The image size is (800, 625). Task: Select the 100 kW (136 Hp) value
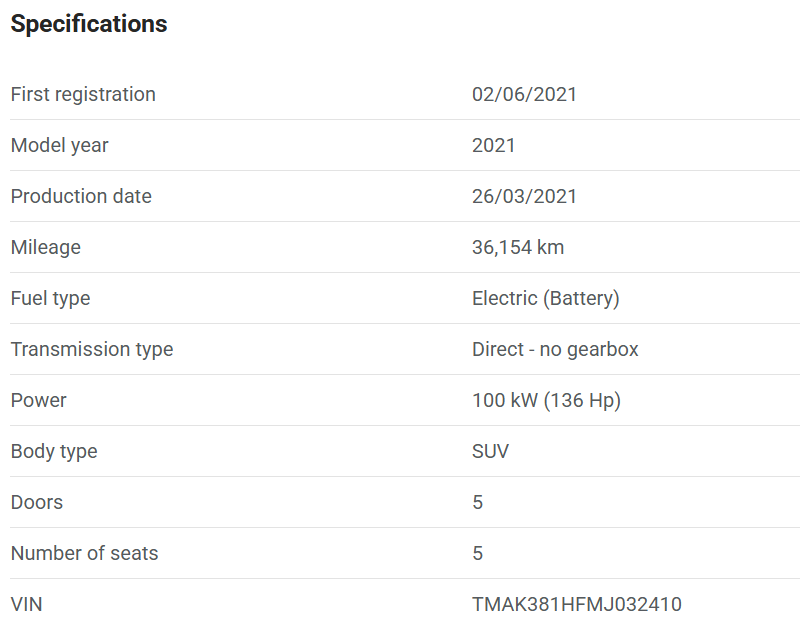point(546,400)
